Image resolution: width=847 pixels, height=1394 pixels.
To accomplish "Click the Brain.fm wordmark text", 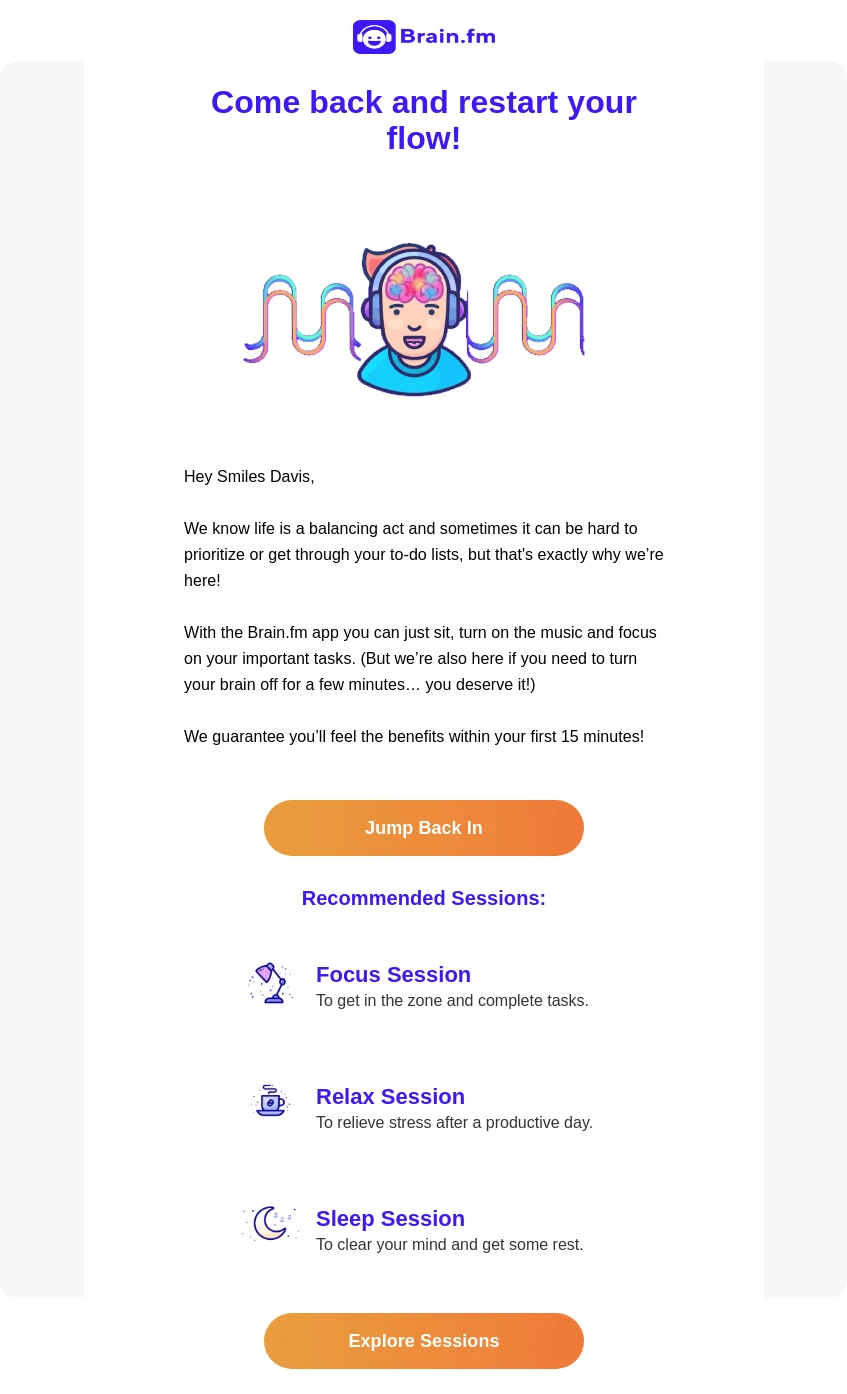I will click(x=447, y=37).
